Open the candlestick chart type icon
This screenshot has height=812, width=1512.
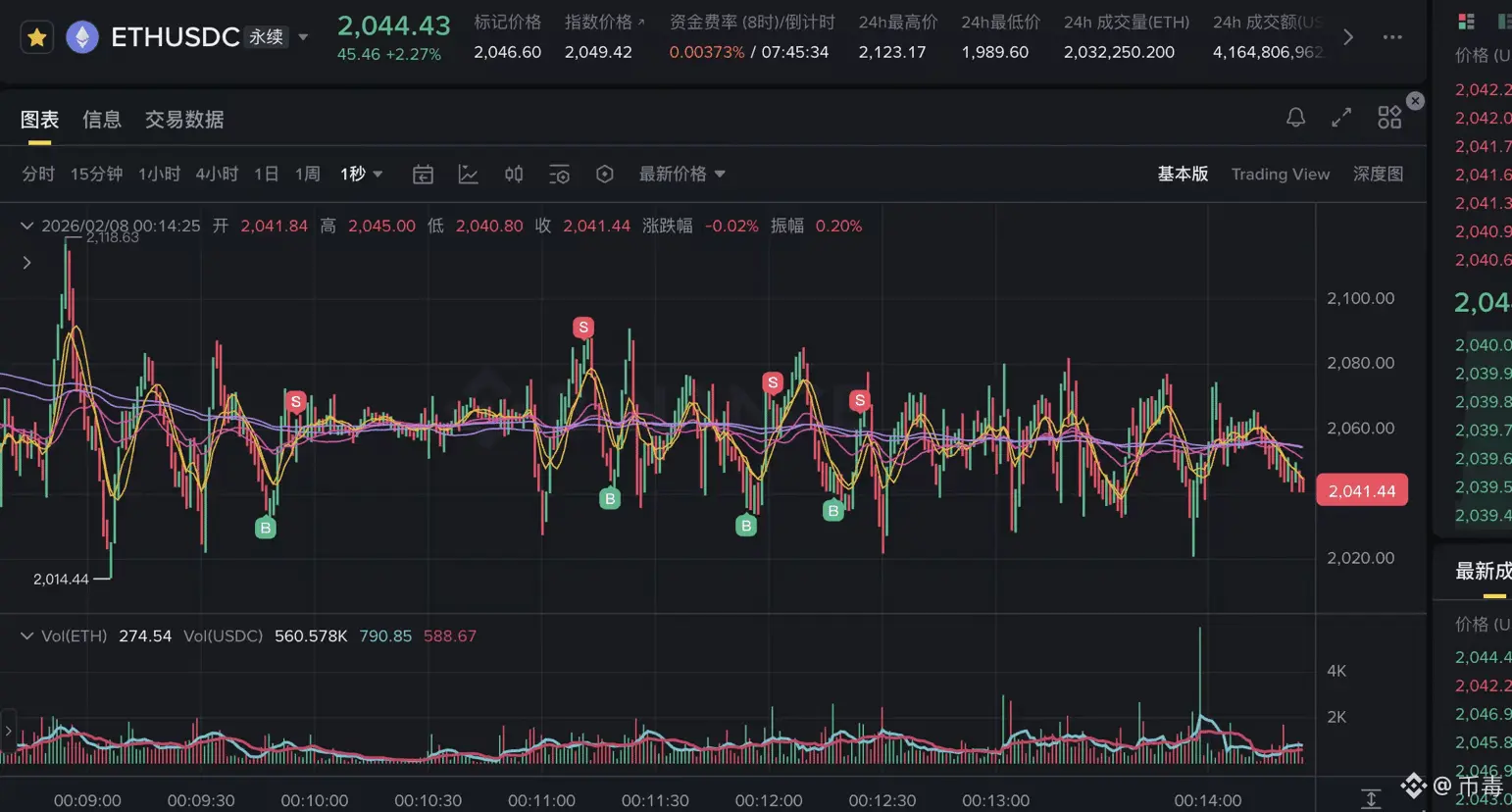514,175
